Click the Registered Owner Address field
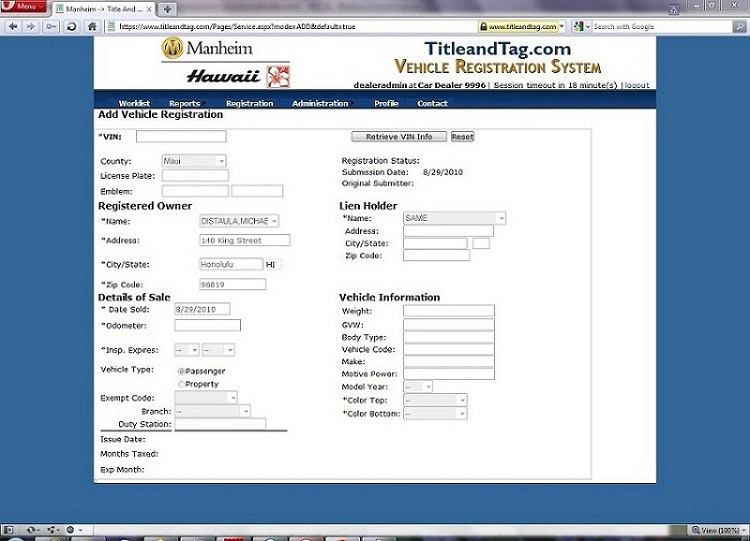 [x=244, y=240]
